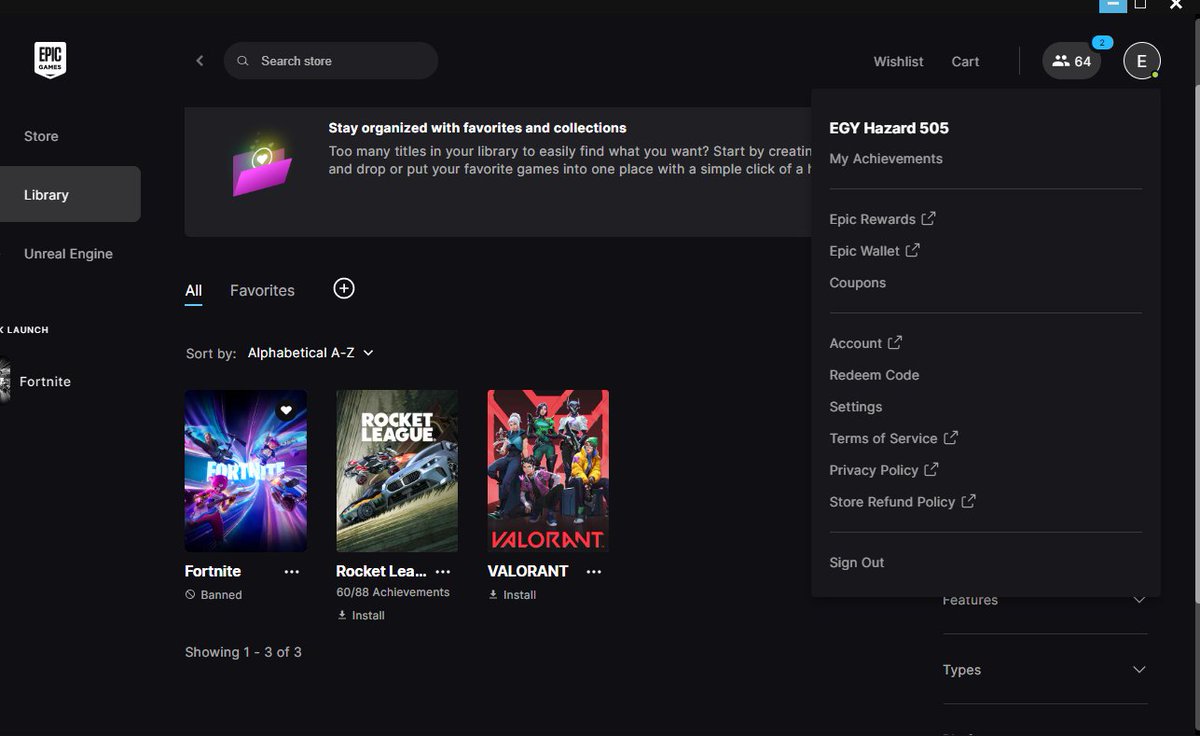Click the search magnifier icon

point(243,61)
